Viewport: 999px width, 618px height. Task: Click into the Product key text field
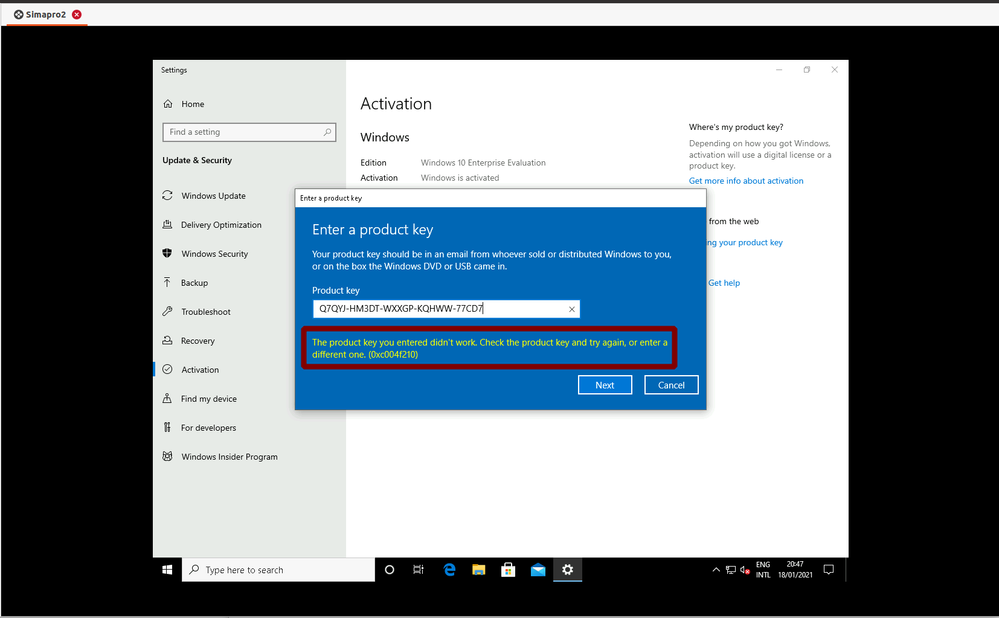click(440, 310)
